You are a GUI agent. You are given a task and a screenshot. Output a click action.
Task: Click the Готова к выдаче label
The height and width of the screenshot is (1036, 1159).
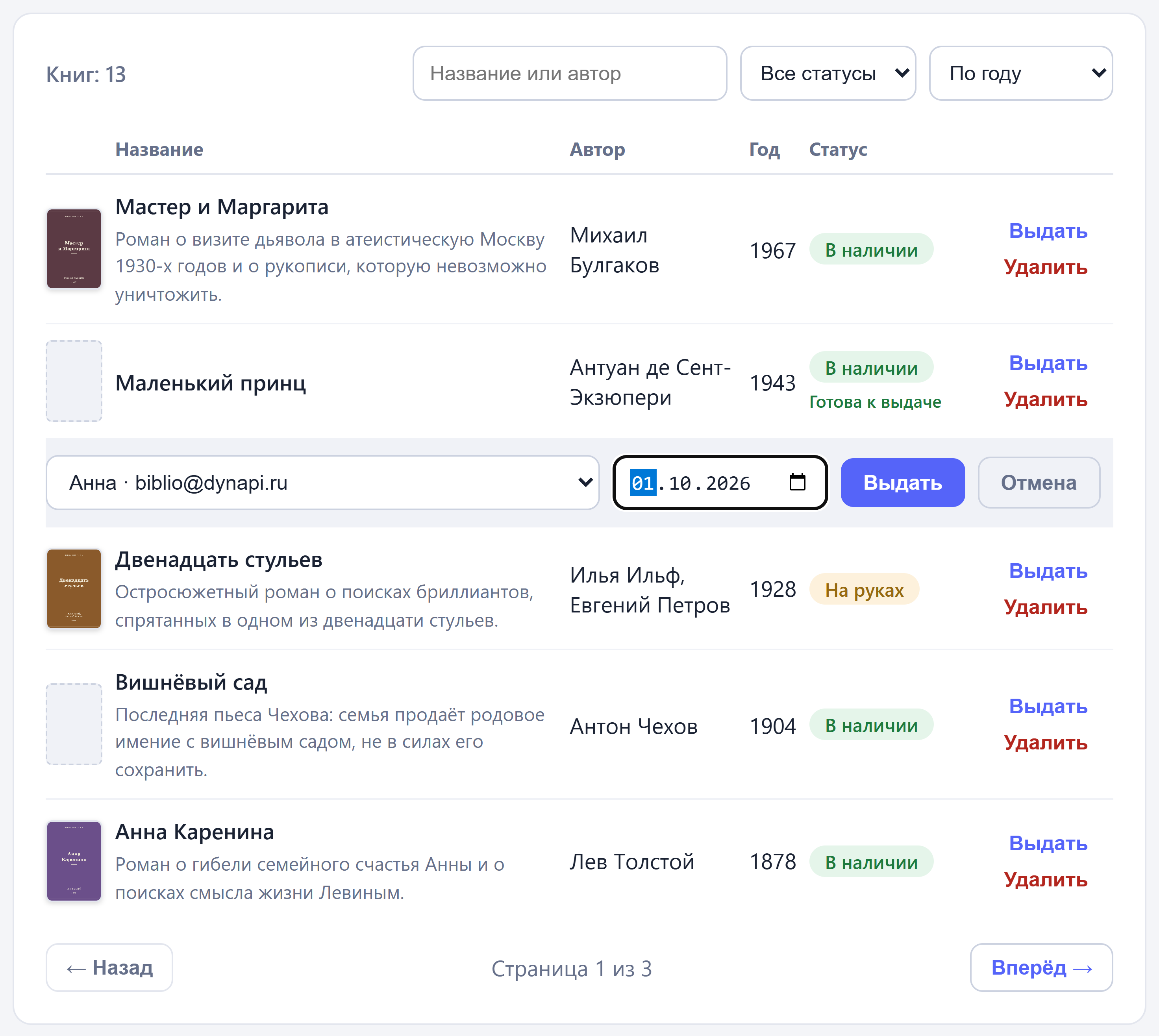click(x=875, y=402)
